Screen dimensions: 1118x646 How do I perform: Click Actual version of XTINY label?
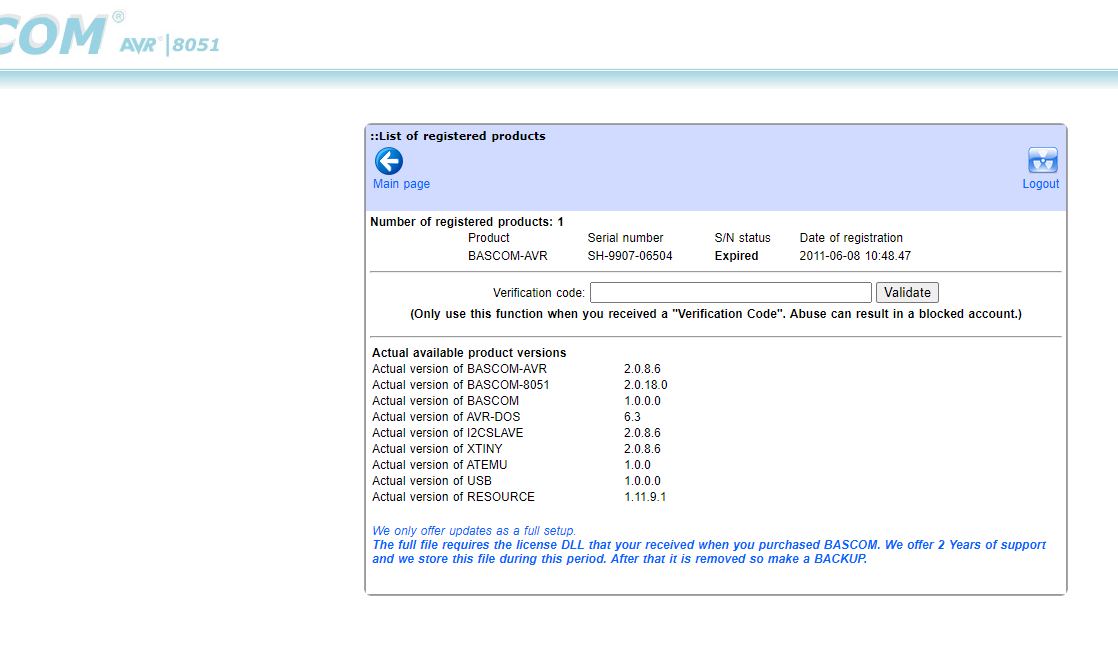pyautogui.click(x=437, y=449)
